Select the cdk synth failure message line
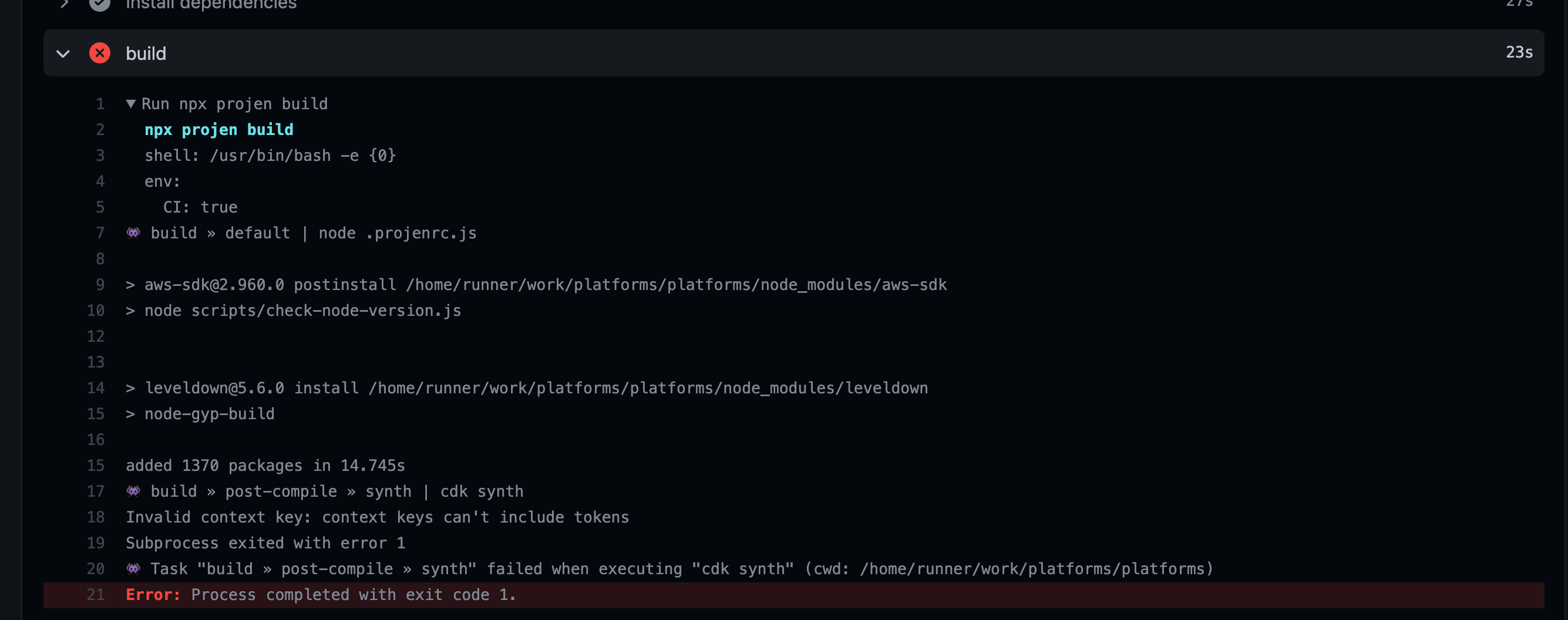Screen dimensions: 1568x620 tap(669, 568)
